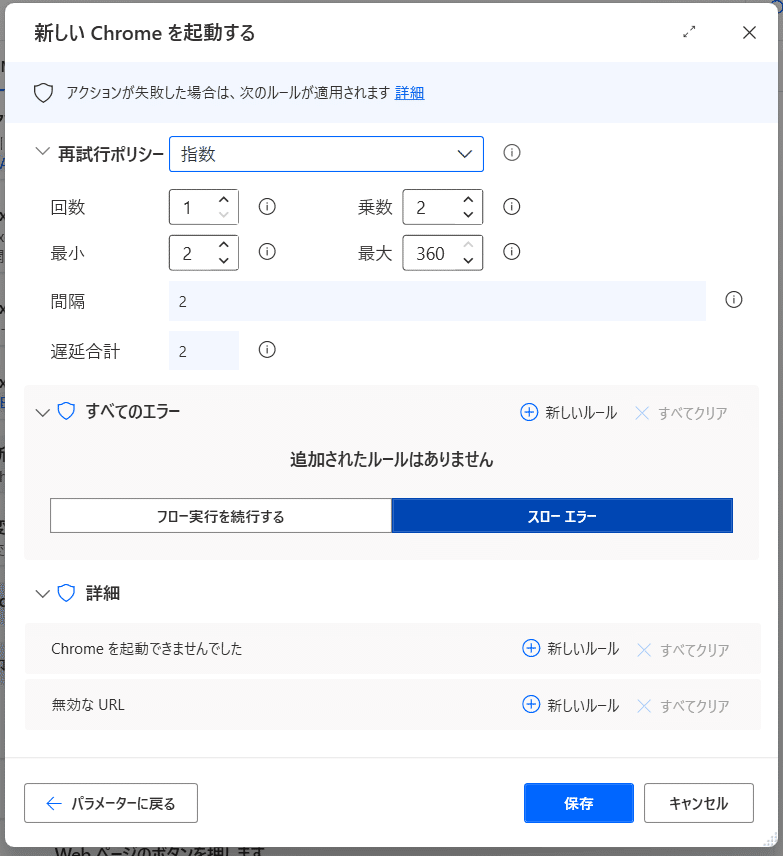Increase the 乗数 value with up arrow
783x856 pixels.
468,200
